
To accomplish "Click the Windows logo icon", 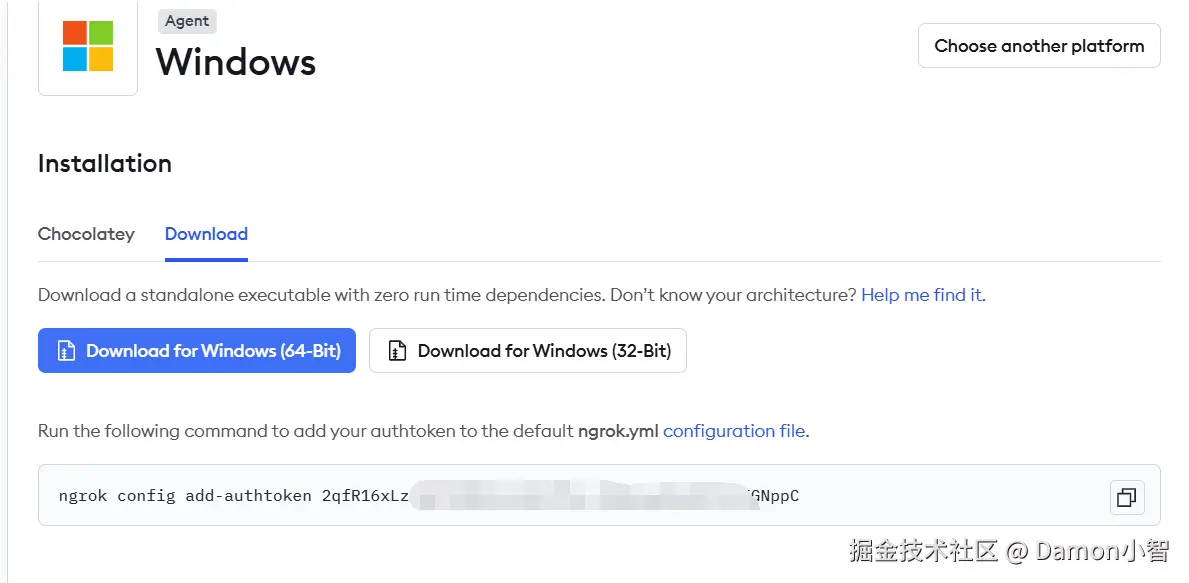I will [88, 46].
